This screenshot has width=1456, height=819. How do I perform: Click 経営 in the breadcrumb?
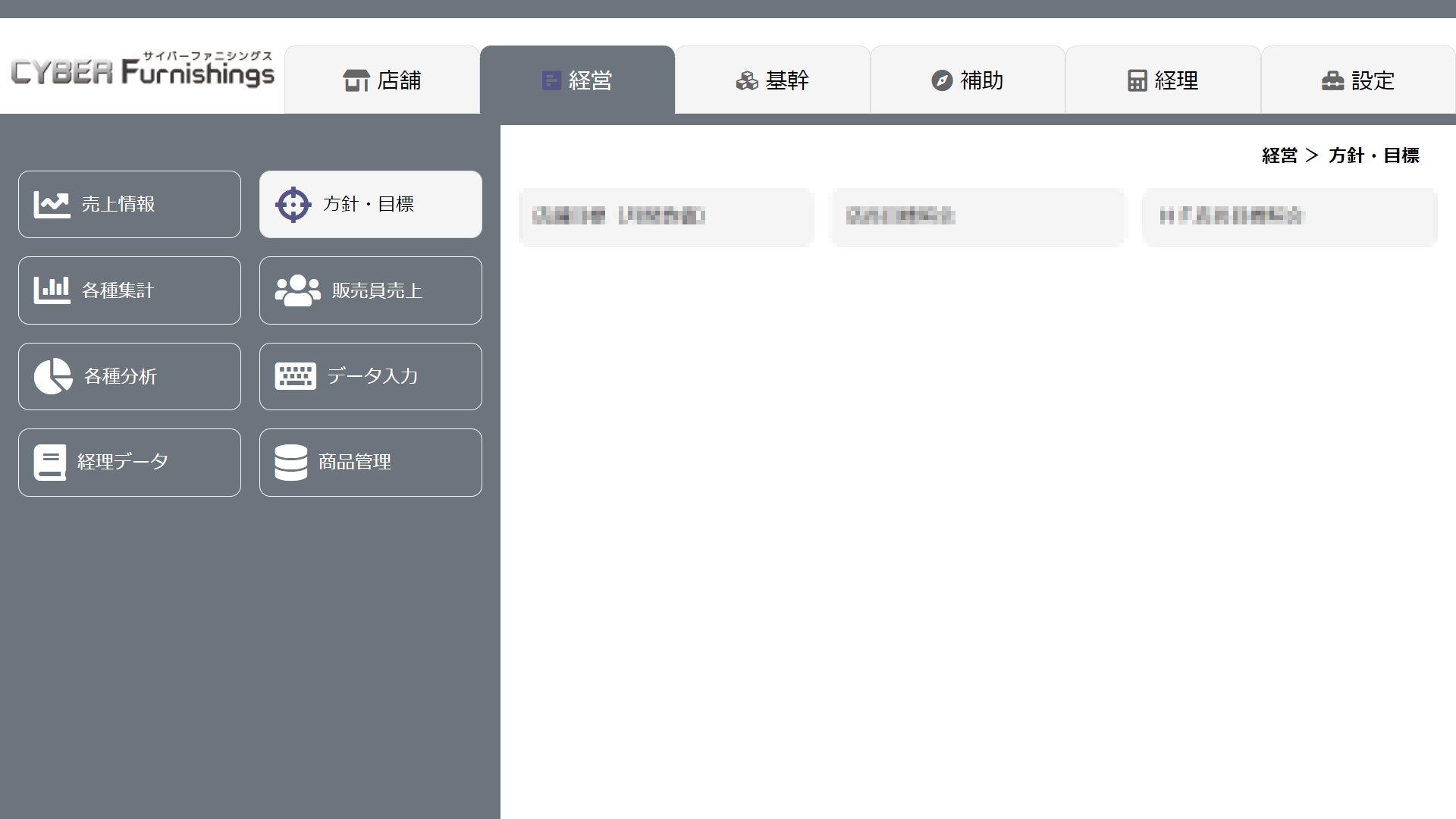point(1279,155)
